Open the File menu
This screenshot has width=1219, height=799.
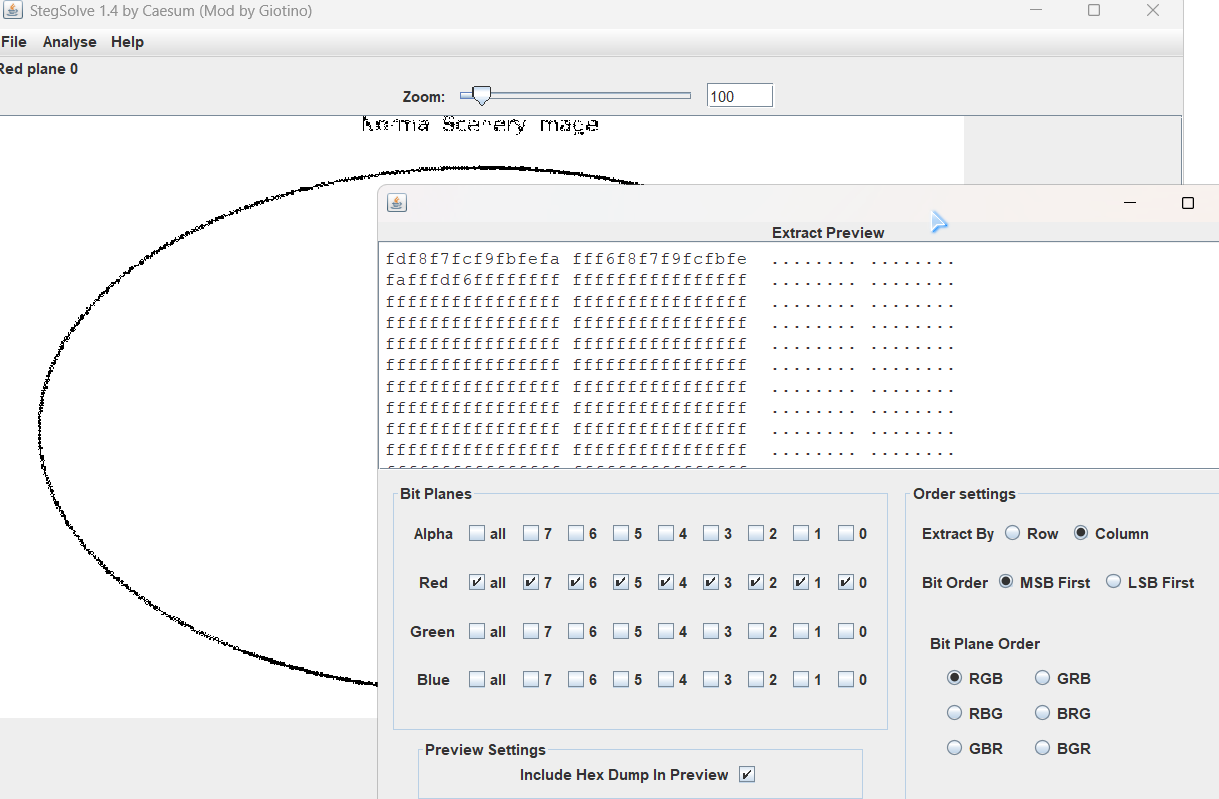(14, 42)
